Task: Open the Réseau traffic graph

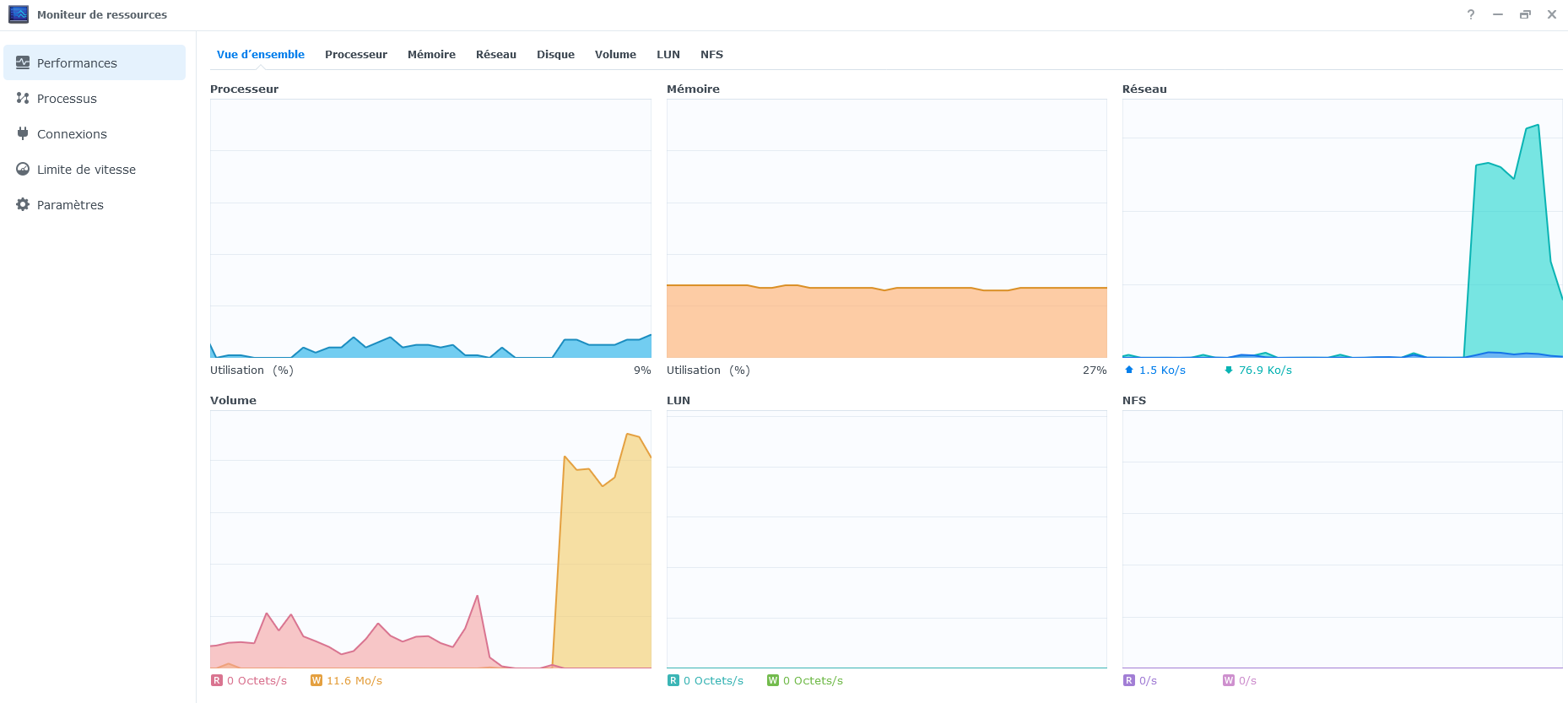Action: [1342, 228]
